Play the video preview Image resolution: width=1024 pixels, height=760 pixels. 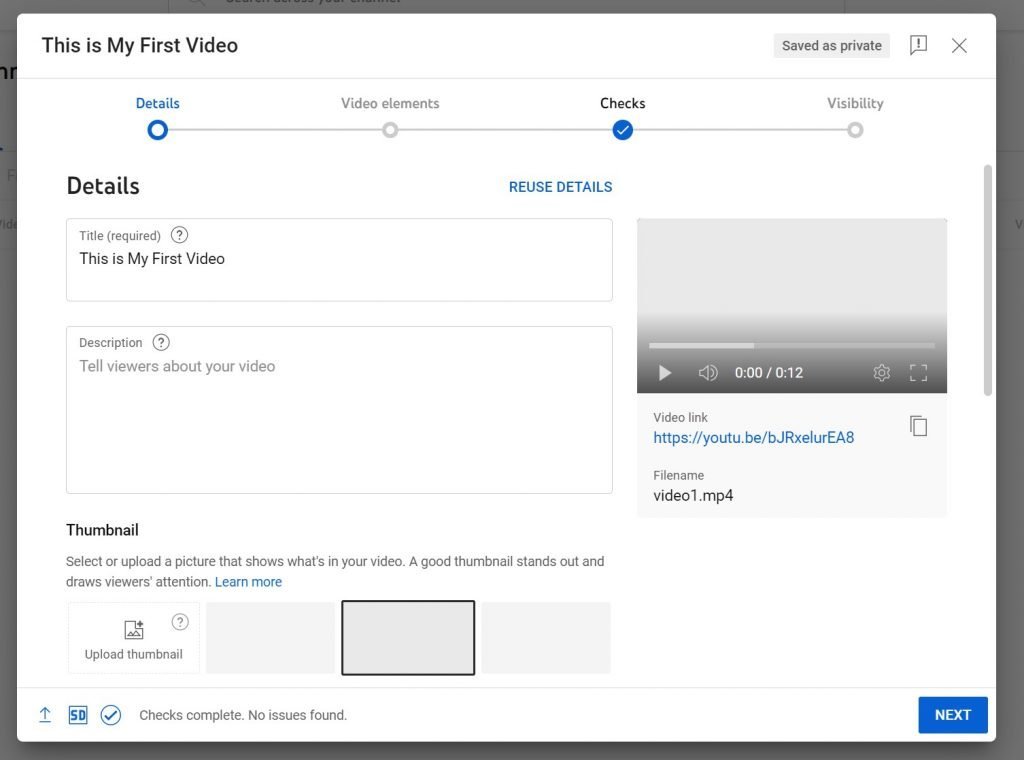(x=665, y=373)
